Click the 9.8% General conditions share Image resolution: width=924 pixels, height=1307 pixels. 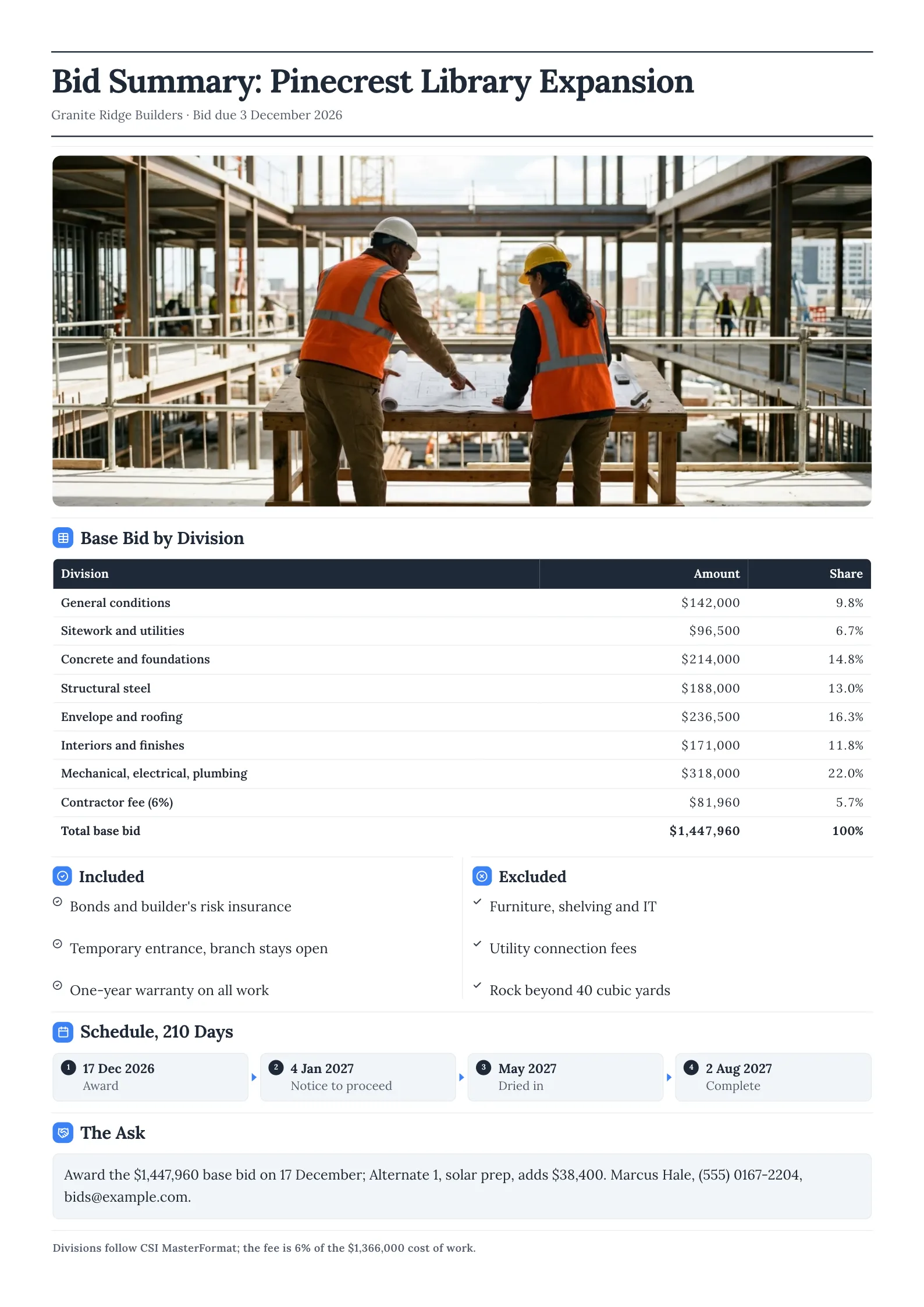850,603
